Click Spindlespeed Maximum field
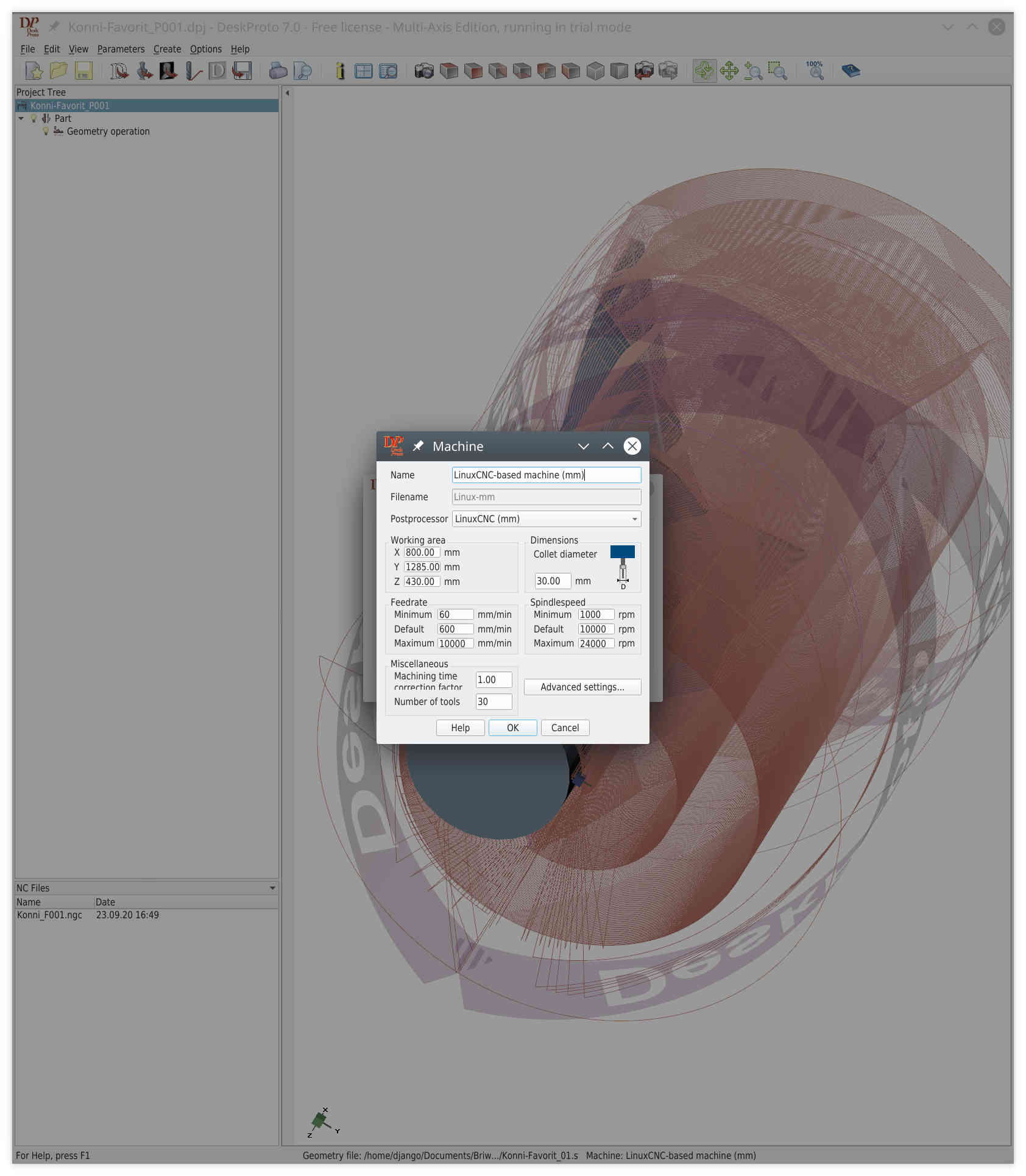The width and height of the screenshot is (1026, 1176). [x=596, y=643]
